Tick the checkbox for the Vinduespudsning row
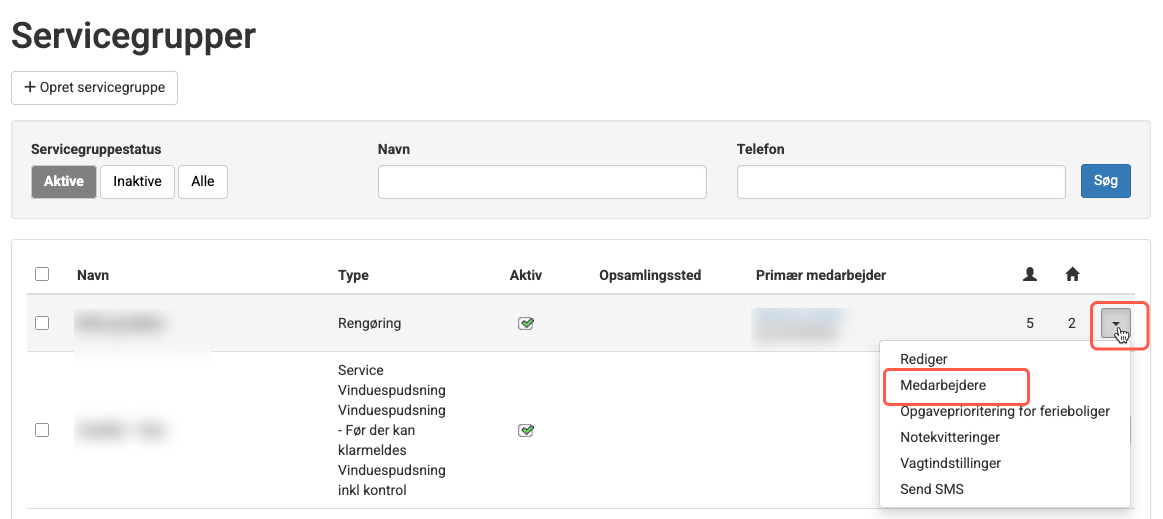This screenshot has height=519, width=1163. pyautogui.click(x=42, y=430)
